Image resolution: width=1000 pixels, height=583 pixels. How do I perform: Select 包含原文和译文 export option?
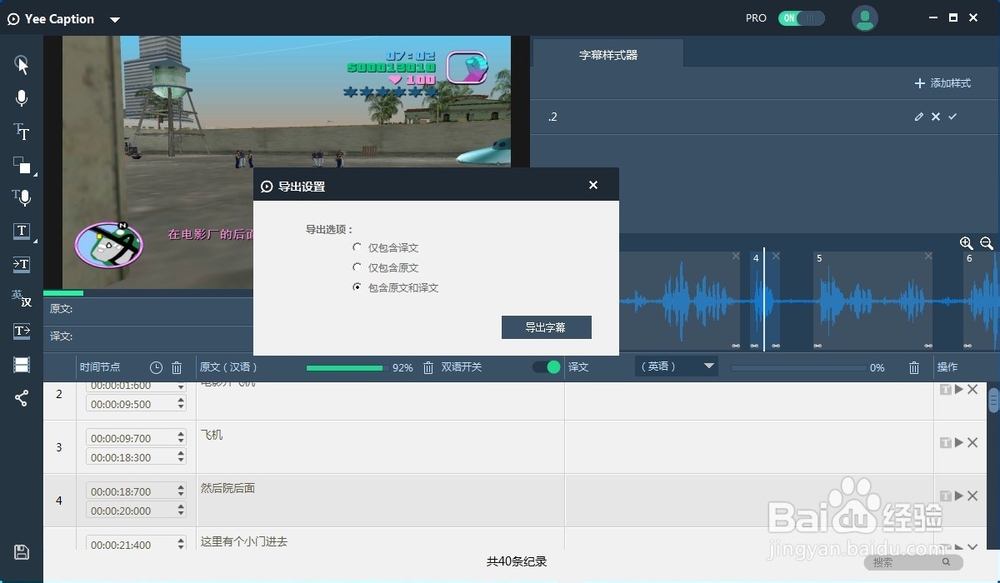tap(357, 287)
